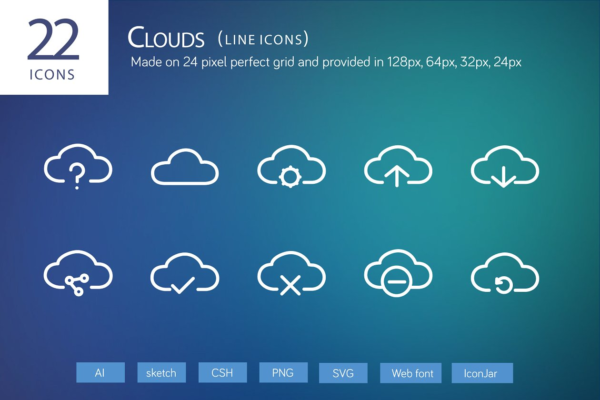This screenshot has height=400, width=600.
Task: Click the pixel grid description text
Action: click(x=327, y=62)
